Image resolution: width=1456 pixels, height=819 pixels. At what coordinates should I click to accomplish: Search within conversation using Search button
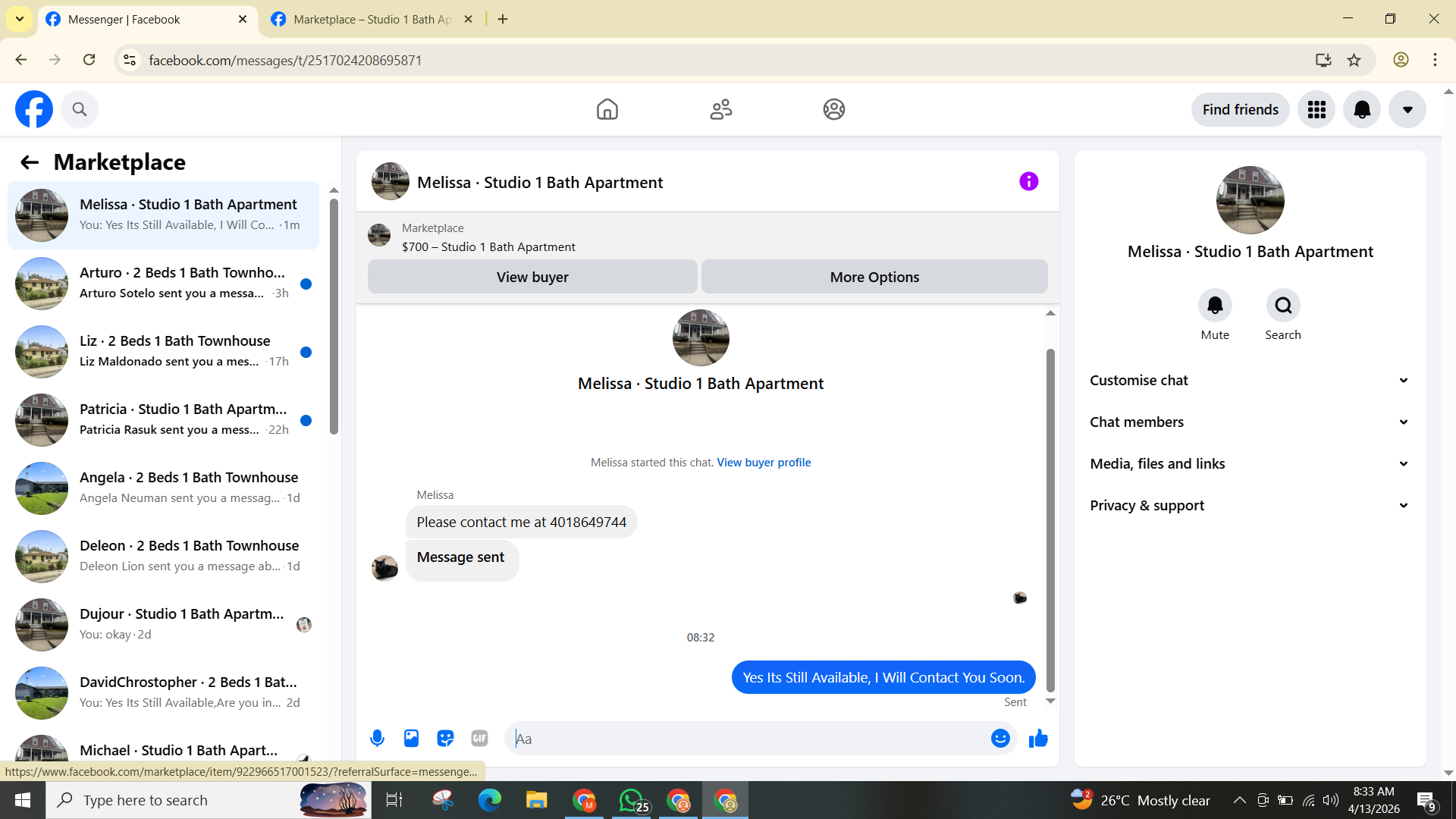(x=1283, y=305)
